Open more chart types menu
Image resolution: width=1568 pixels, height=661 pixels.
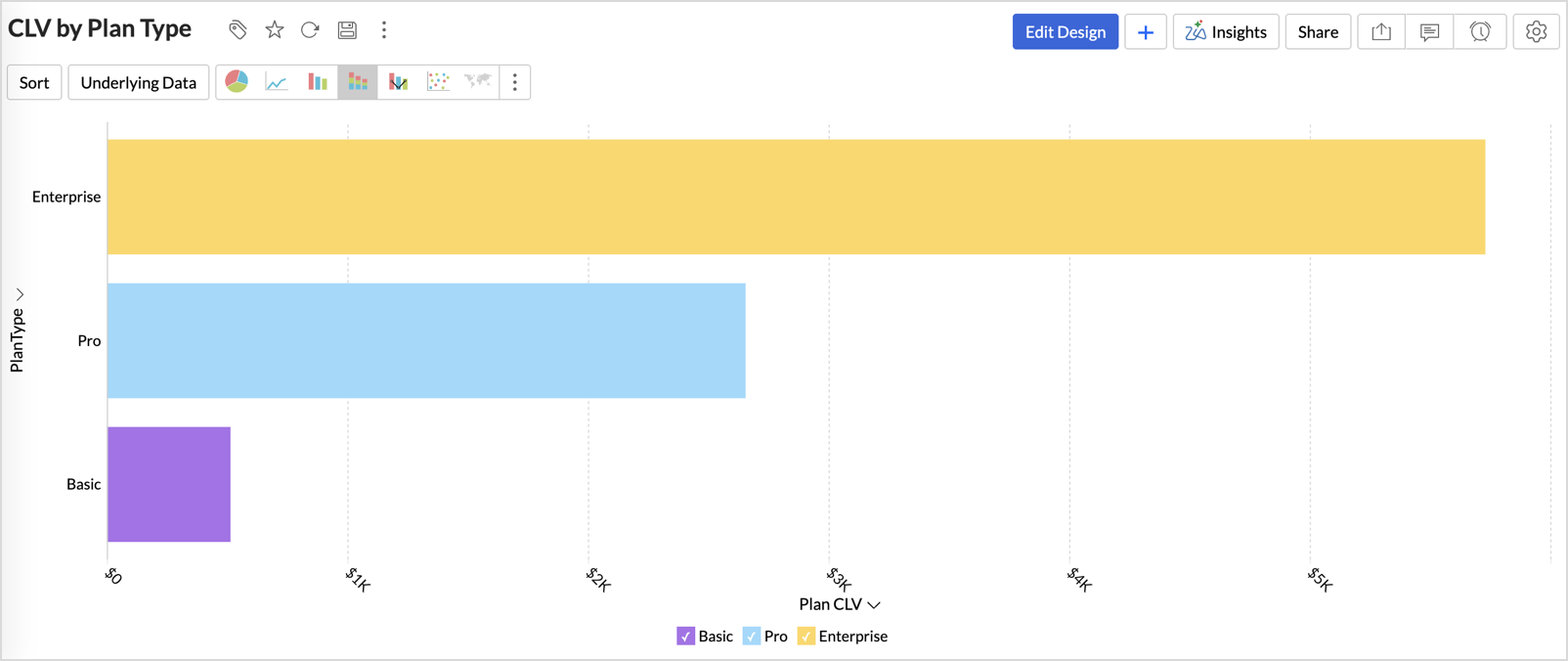pyautogui.click(x=515, y=82)
